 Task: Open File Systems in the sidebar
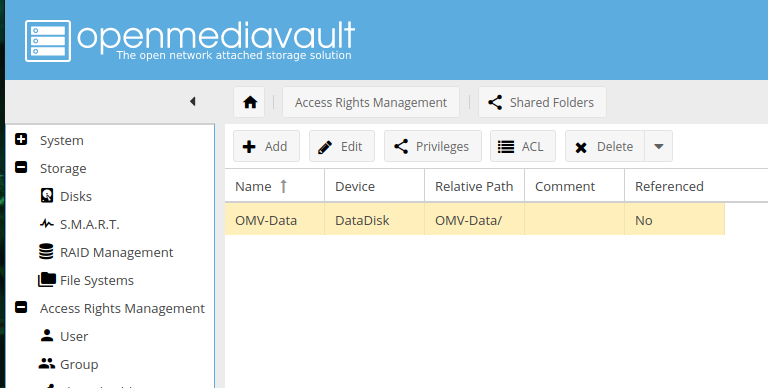[x=97, y=280]
